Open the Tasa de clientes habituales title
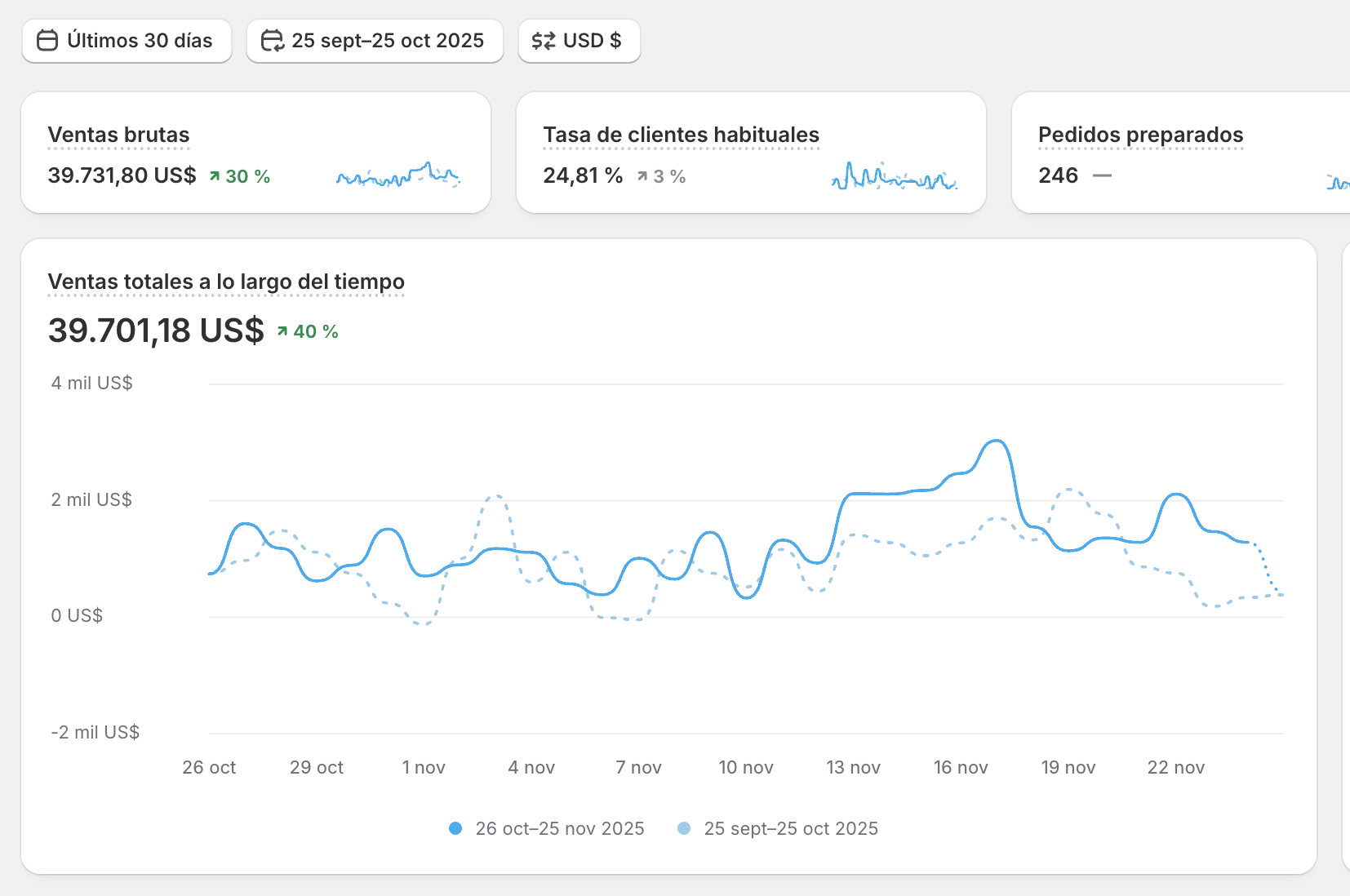The width and height of the screenshot is (1350, 896). (682, 135)
